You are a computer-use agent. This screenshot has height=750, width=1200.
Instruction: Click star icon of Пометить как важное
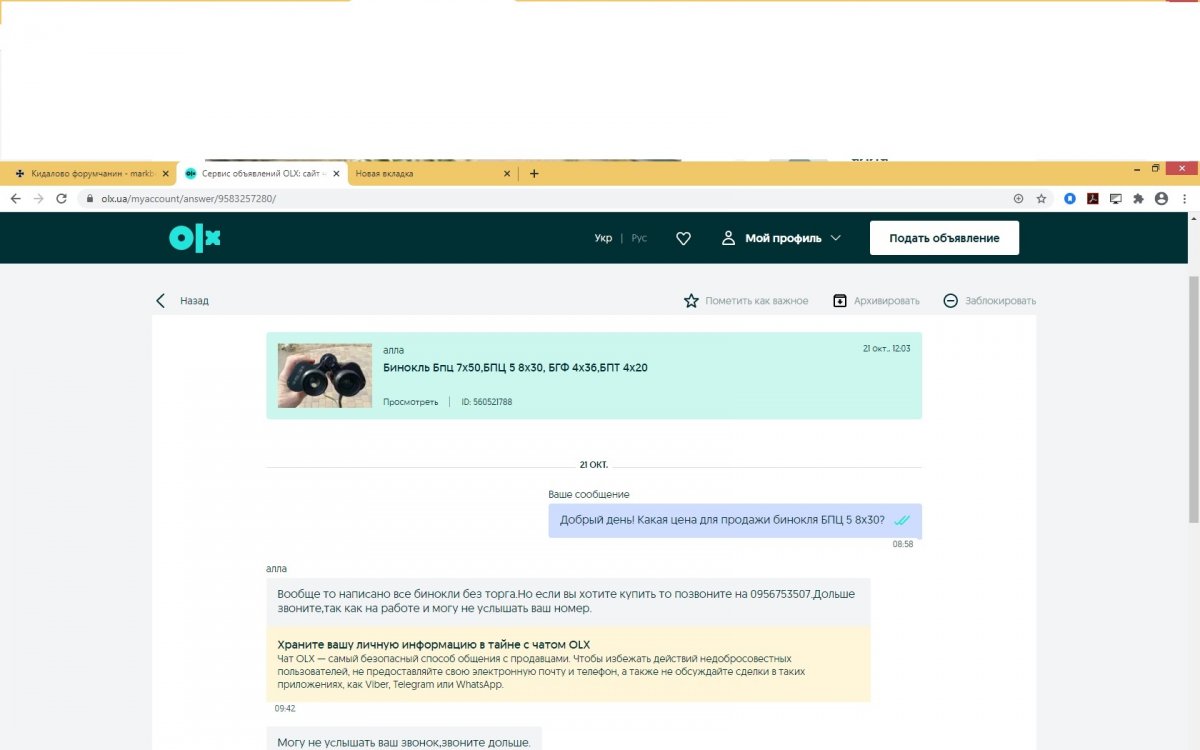point(691,300)
